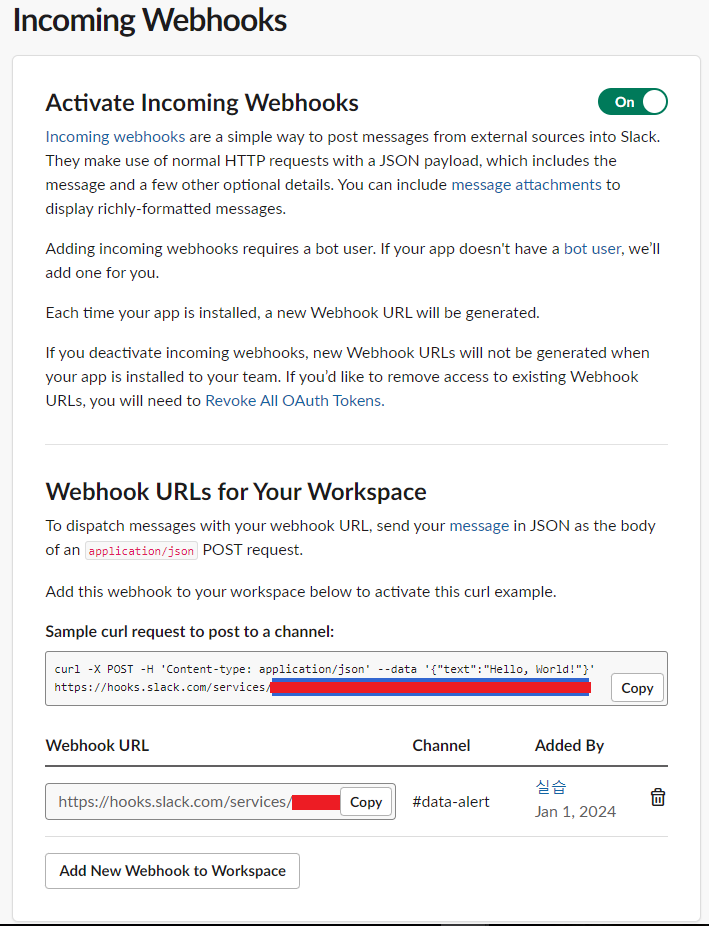Click the Channel column header

point(441,745)
